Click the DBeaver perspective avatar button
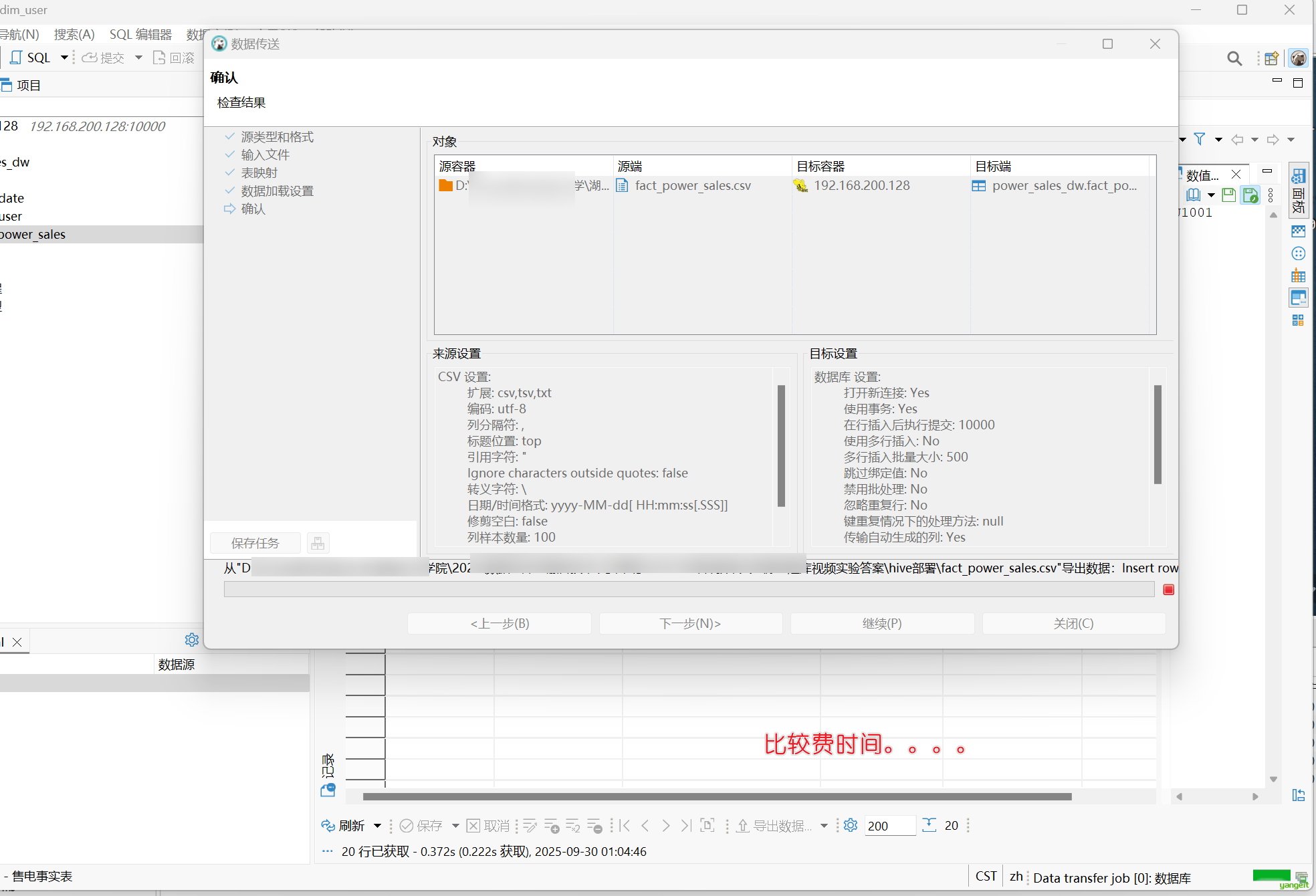This screenshot has height=896, width=1316. coord(1298,59)
